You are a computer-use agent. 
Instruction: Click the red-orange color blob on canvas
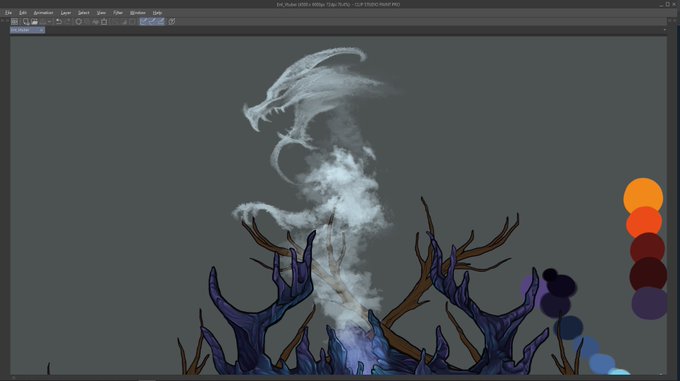click(644, 221)
